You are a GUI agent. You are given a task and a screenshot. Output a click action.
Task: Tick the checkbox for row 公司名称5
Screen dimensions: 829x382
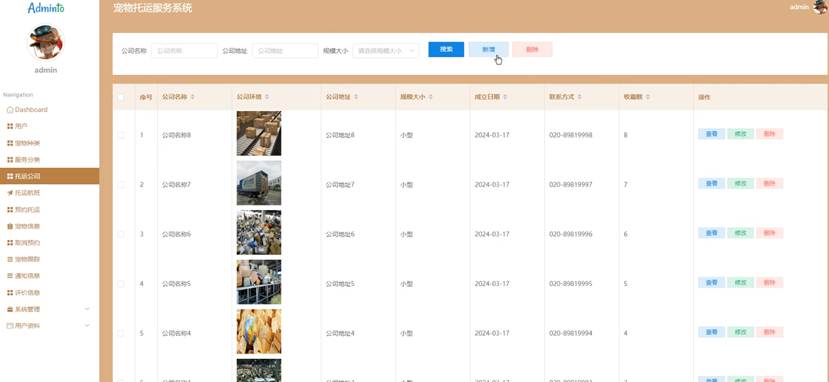point(121,284)
